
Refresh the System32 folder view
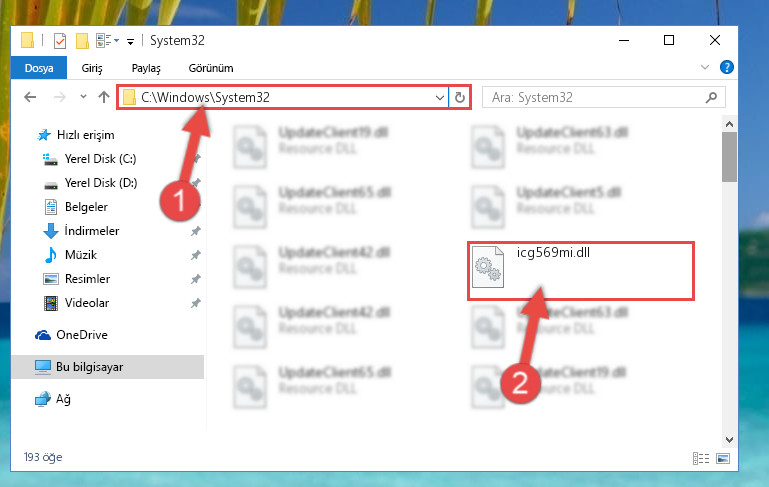[x=460, y=97]
